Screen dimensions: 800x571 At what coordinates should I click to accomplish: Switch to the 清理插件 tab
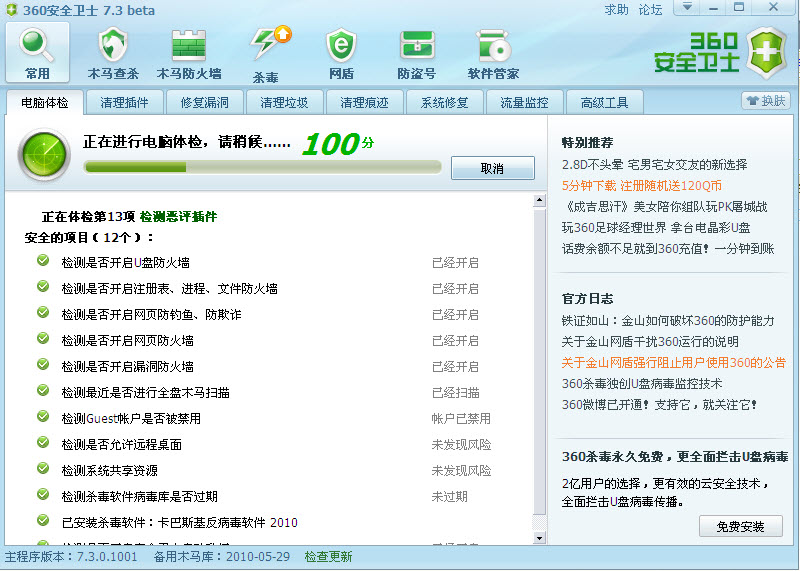click(125, 102)
